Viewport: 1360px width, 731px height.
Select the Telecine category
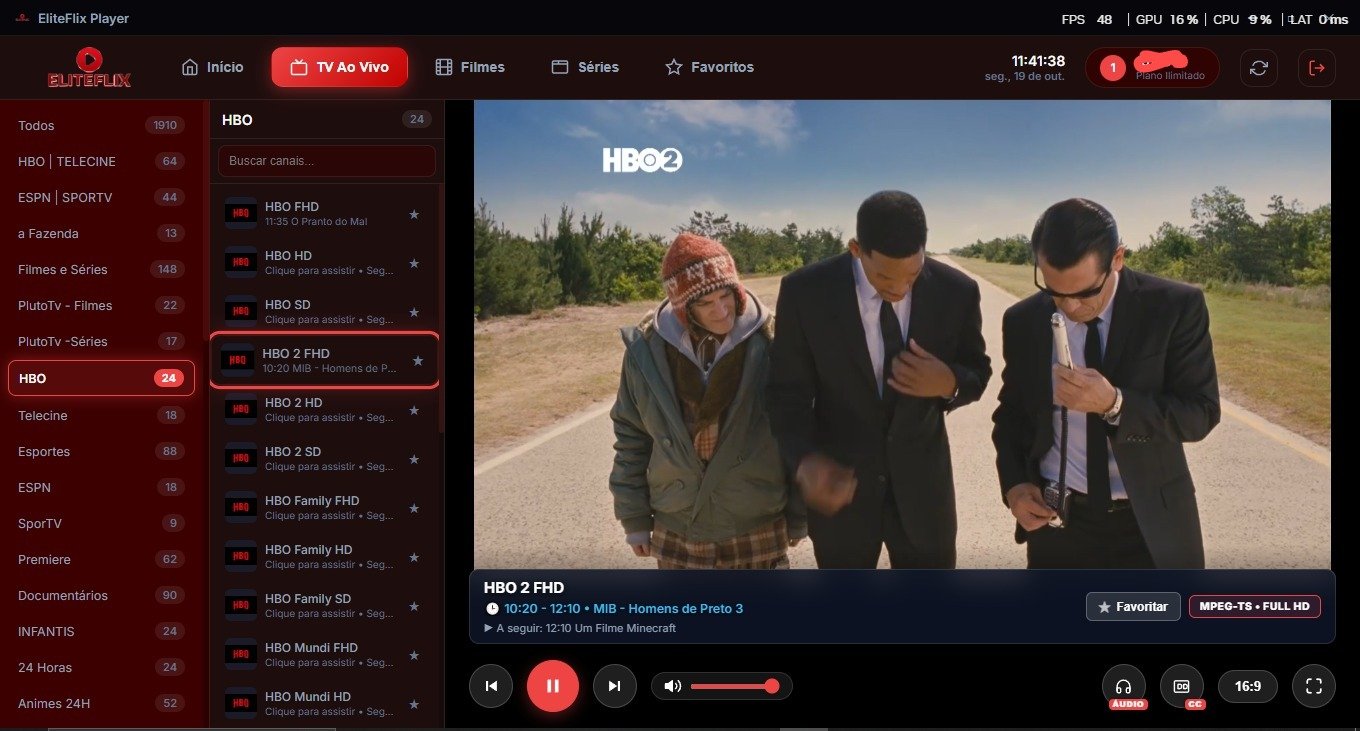pos(100,415)
